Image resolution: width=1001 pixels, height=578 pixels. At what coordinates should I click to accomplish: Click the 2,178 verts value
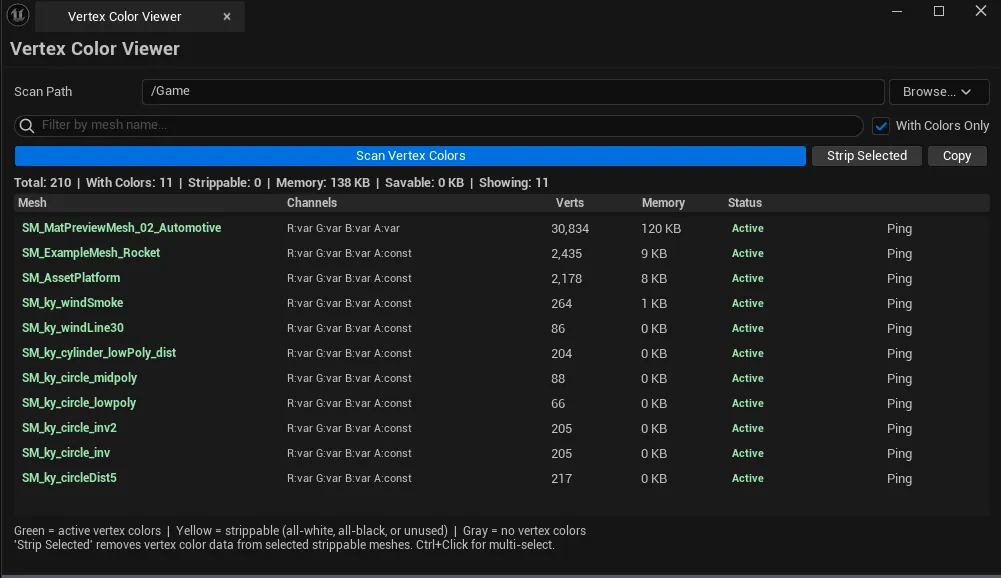pos(566,278)
